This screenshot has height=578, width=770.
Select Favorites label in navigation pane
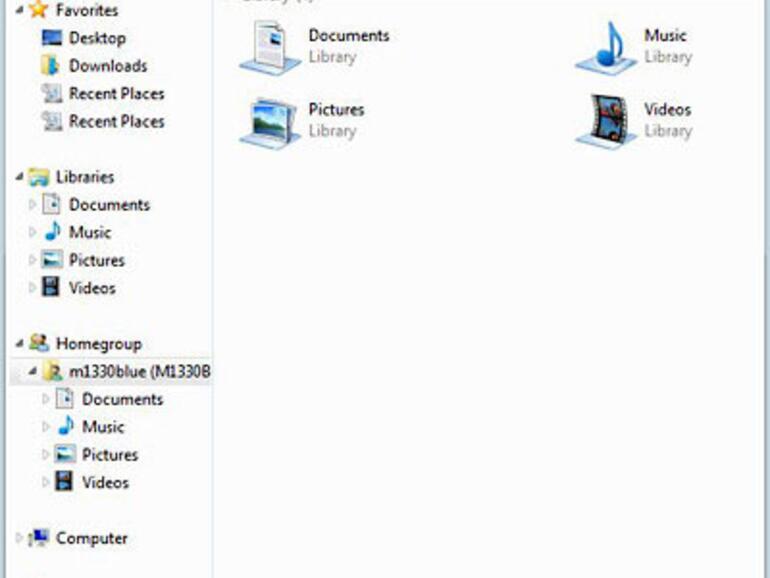click(87, 10)
